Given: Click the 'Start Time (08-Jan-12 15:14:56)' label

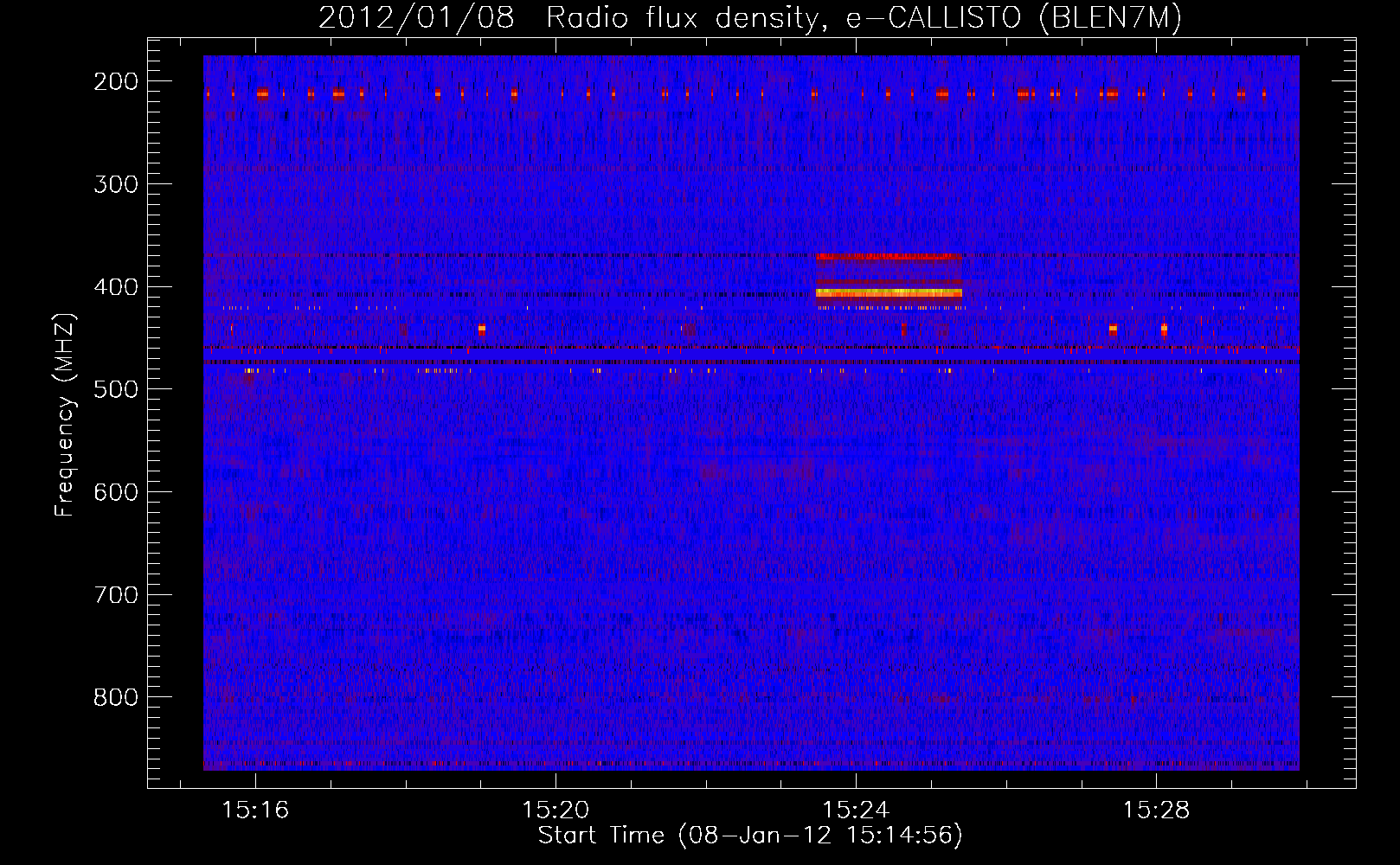Looking at the screenshot, I should (750, 836).
